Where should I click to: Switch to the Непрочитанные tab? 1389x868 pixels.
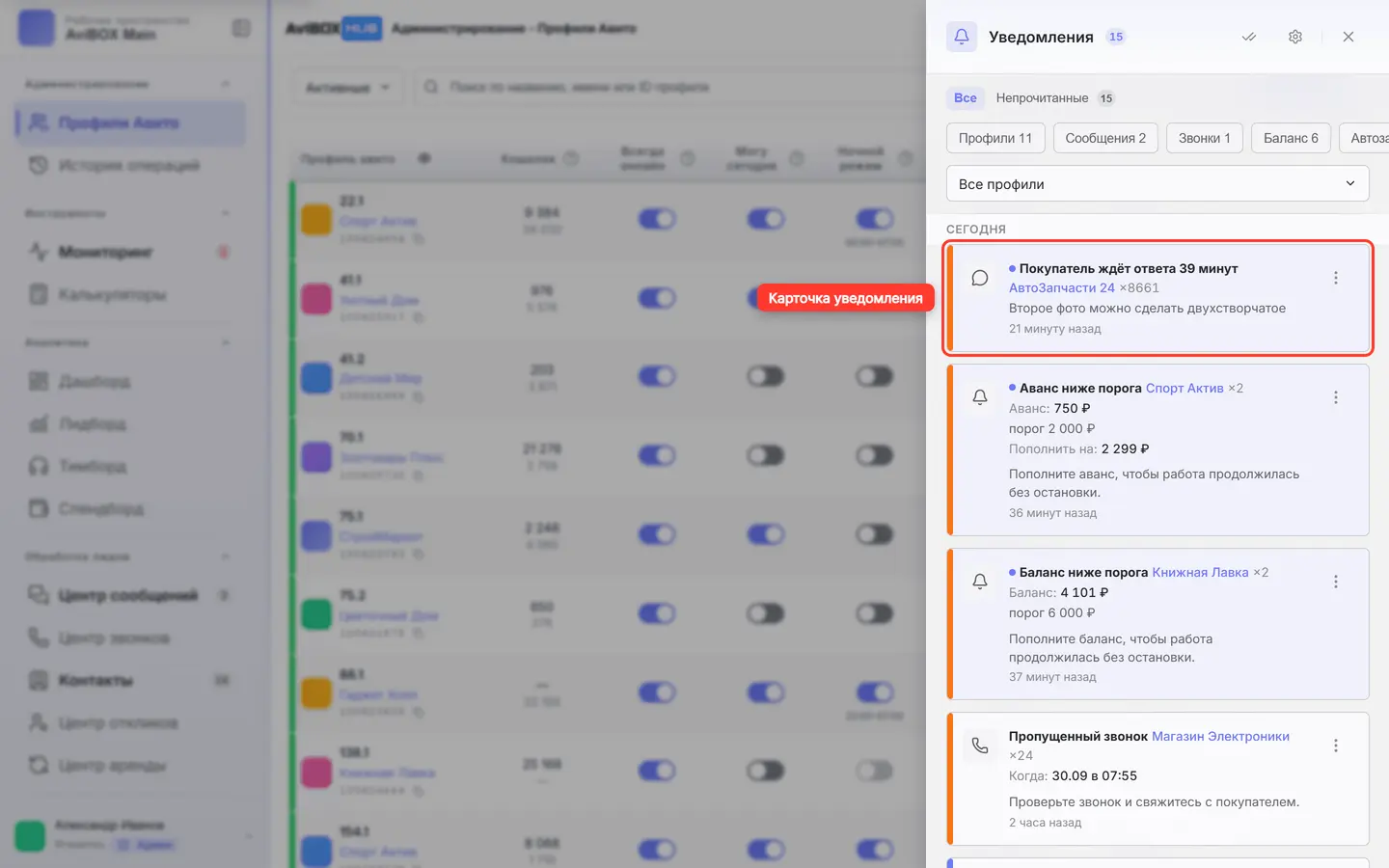point(1054,97)
